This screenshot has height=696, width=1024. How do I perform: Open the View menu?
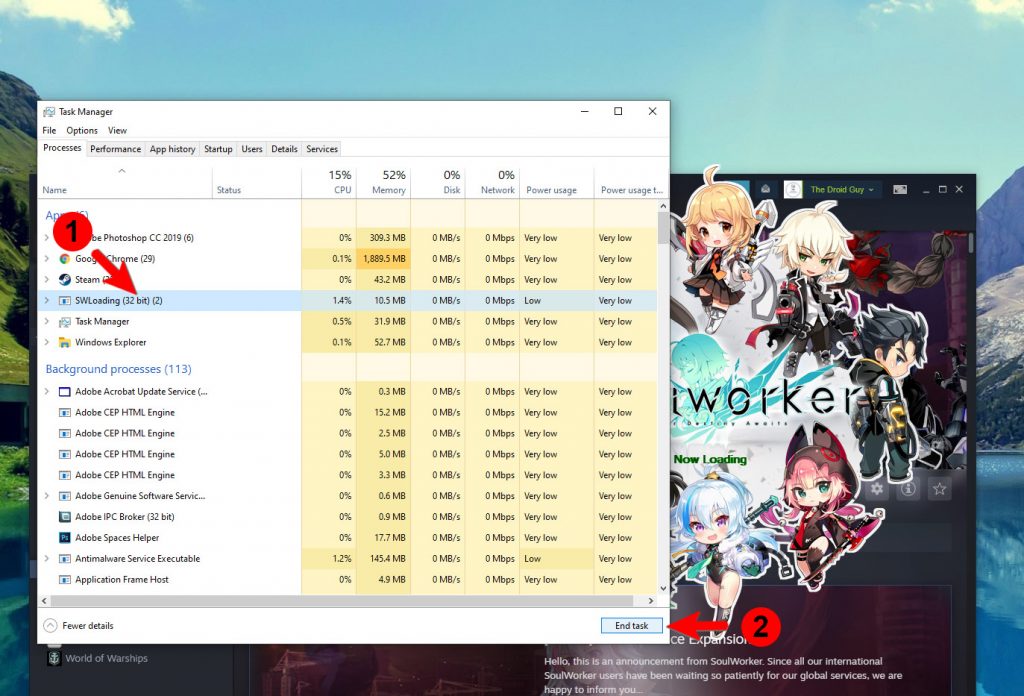pos(118,131)
